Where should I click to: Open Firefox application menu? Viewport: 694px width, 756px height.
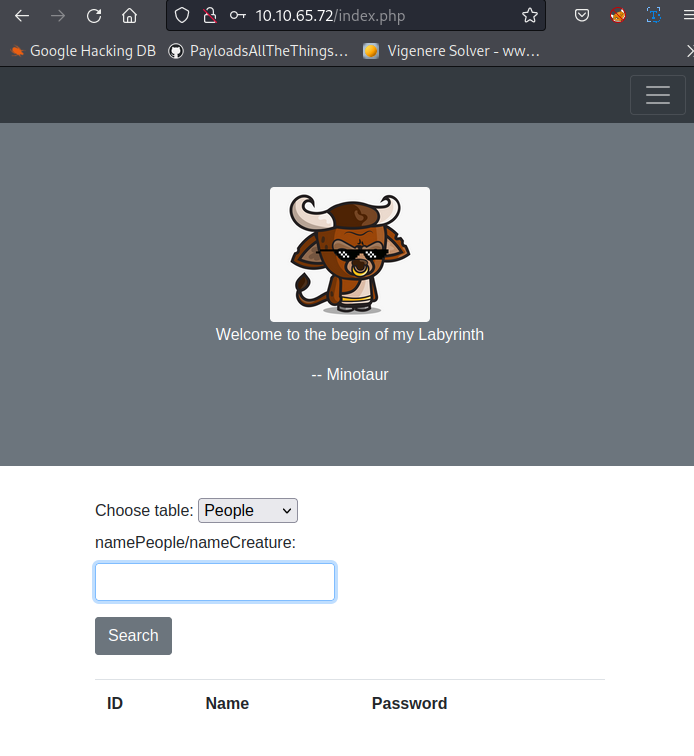[x=686, y=16]
